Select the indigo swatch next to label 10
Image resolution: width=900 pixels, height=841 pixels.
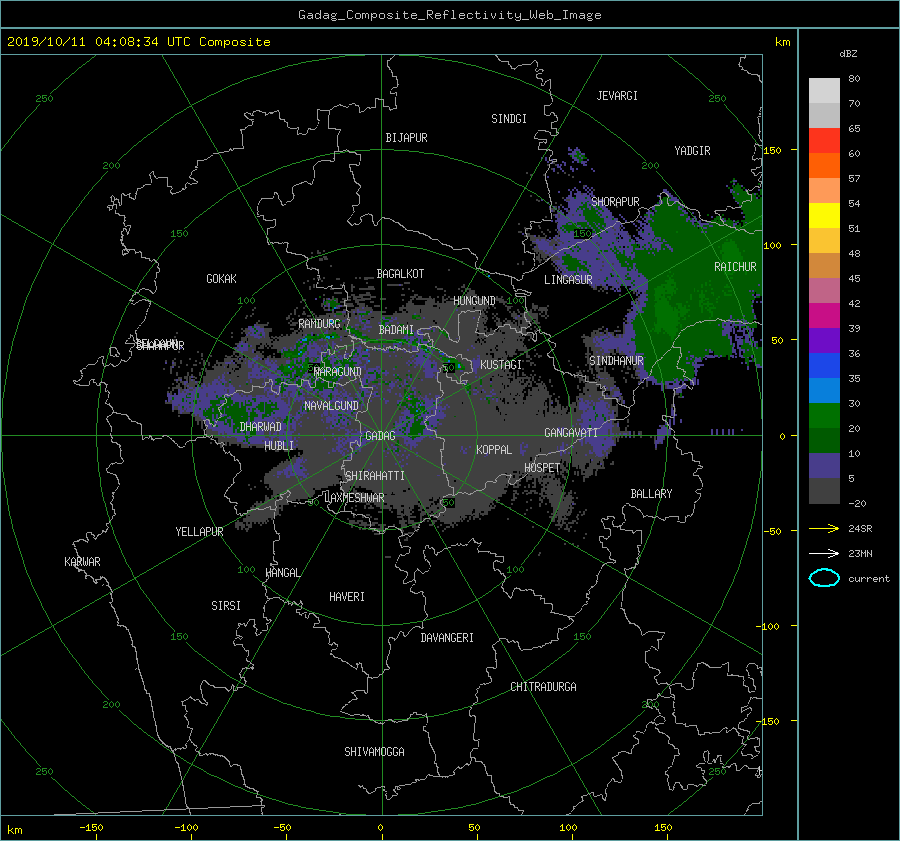click(x=824, y=466)
